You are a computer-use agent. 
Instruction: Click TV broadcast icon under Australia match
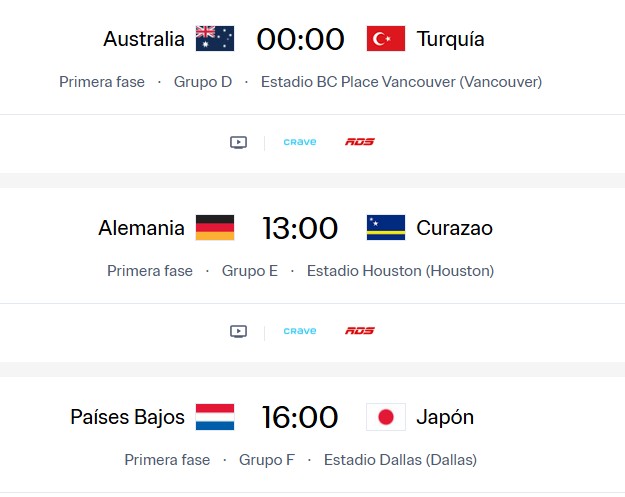tap(238, 142)
